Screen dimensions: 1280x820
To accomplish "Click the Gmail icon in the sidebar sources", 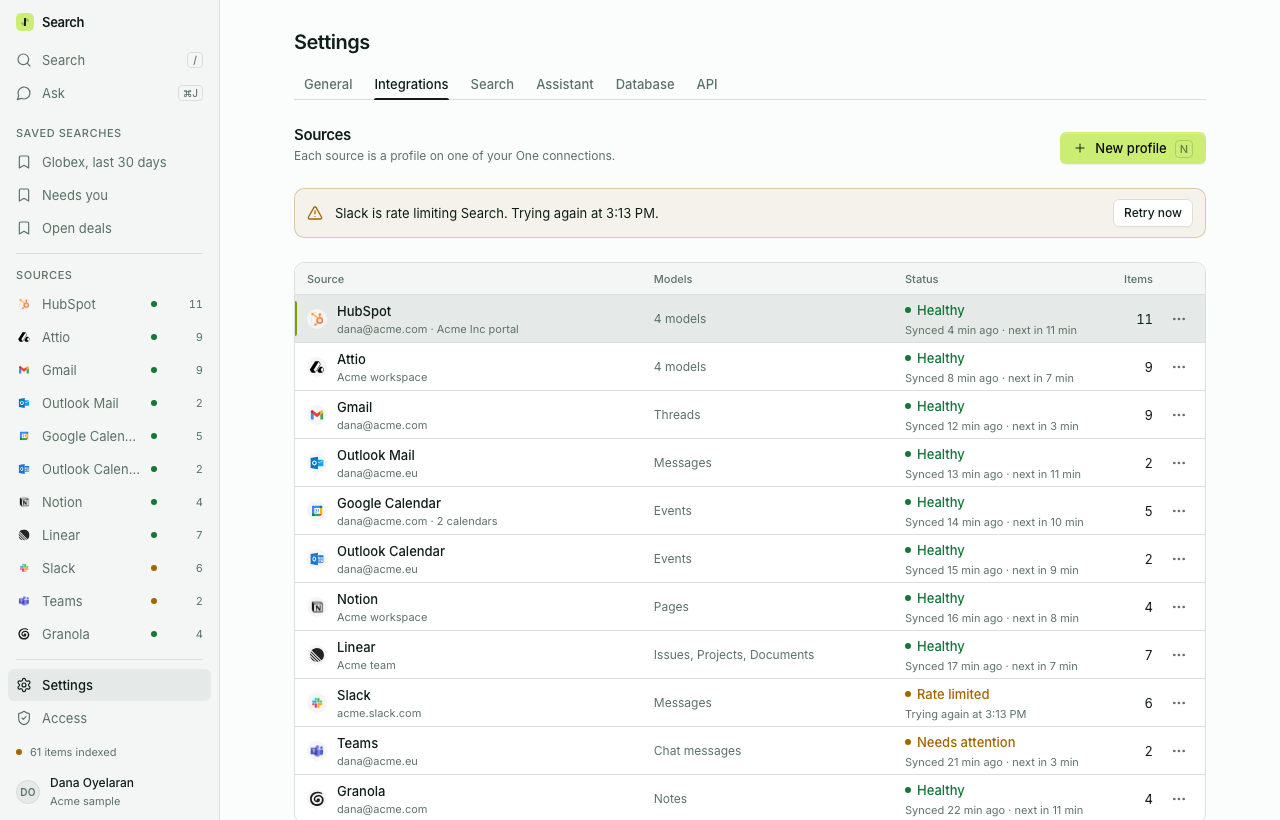I will point(24,370).
